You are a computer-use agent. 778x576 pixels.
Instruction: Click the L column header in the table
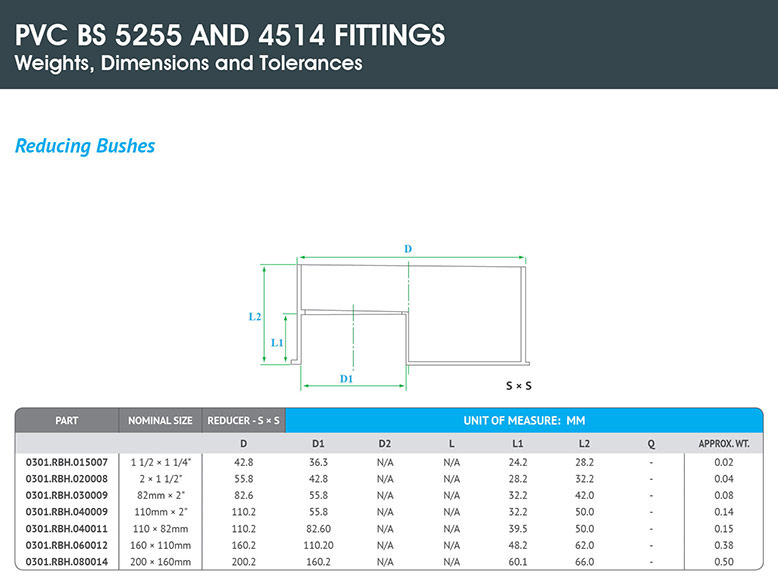click(x=452, y=444)
